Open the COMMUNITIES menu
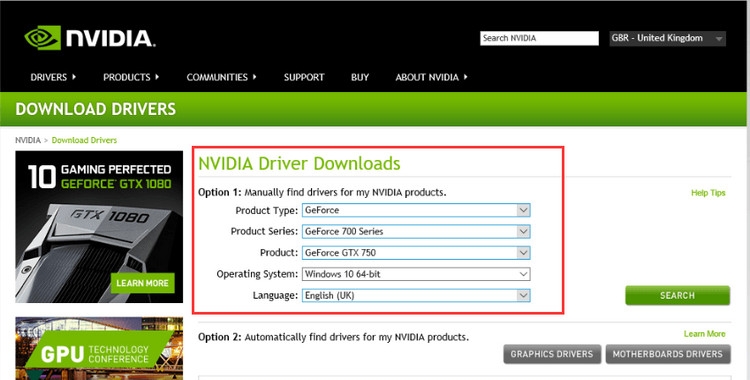The image size is (750, 380). (221, 77)
